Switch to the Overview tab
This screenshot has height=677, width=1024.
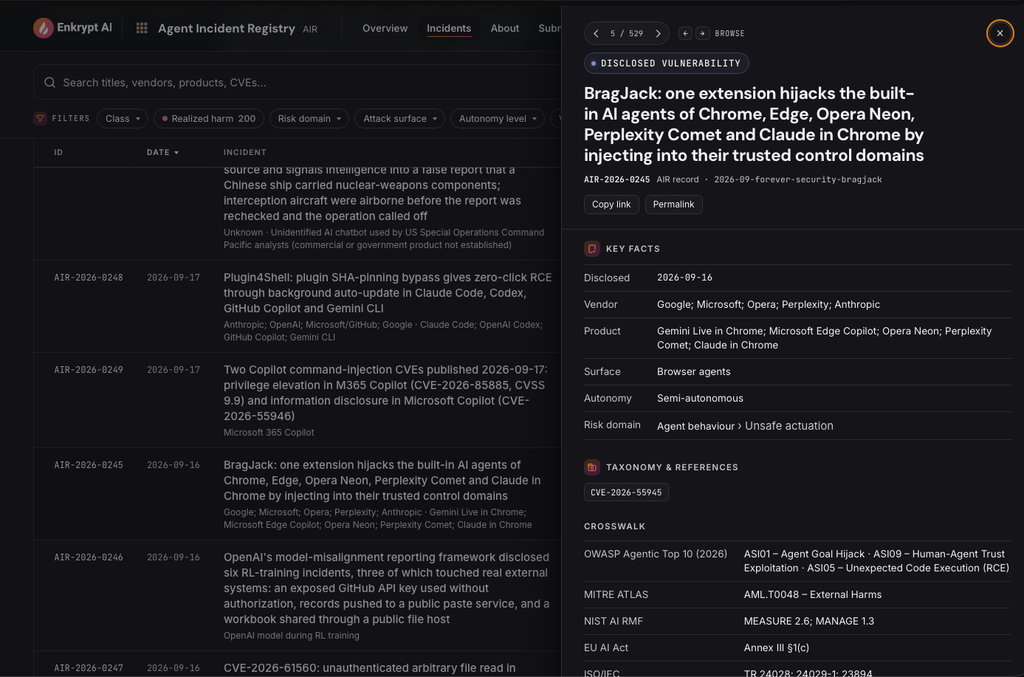click(385, 28)
